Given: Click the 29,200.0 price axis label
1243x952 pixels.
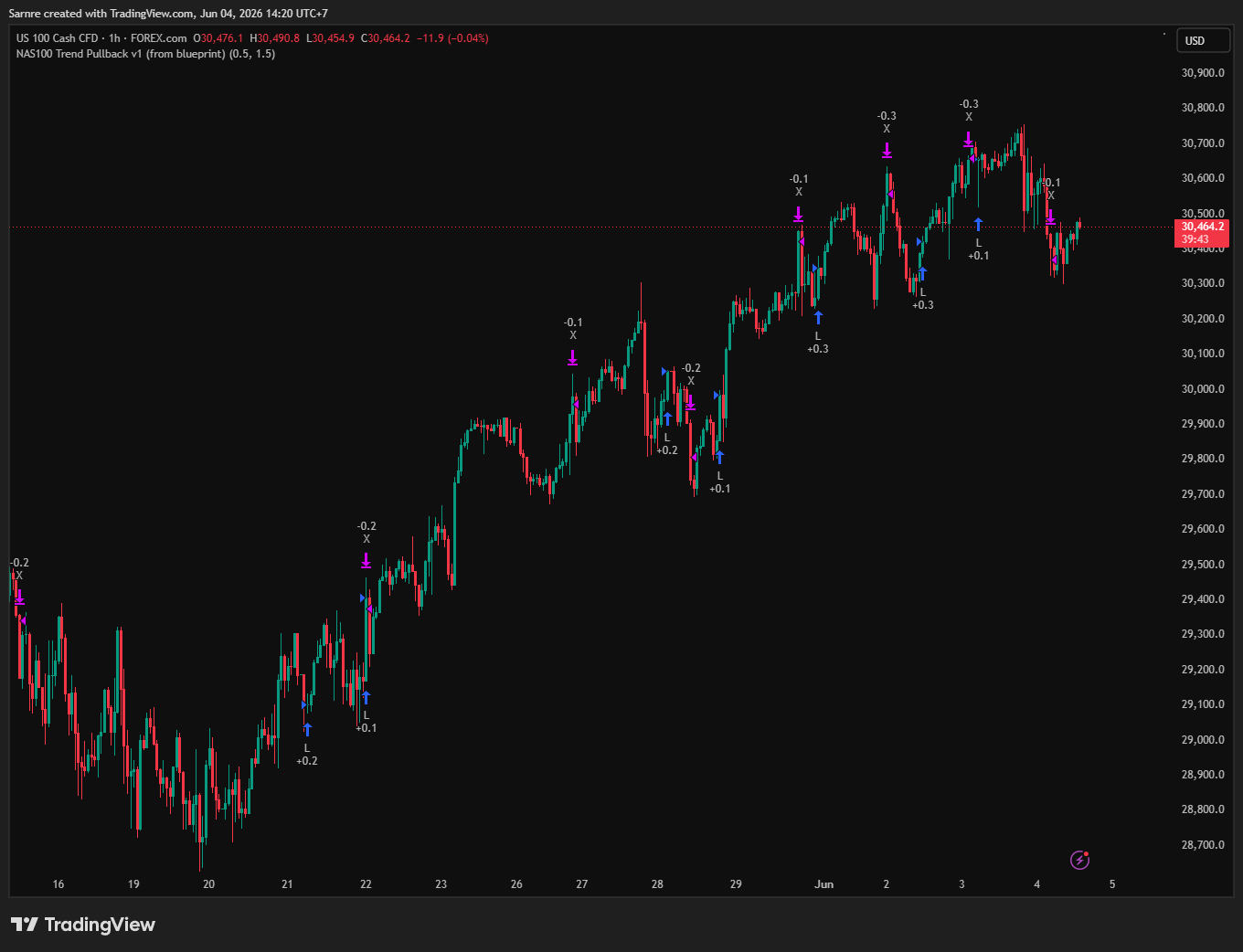Looking at the screenshot, I should [1203, 670].
